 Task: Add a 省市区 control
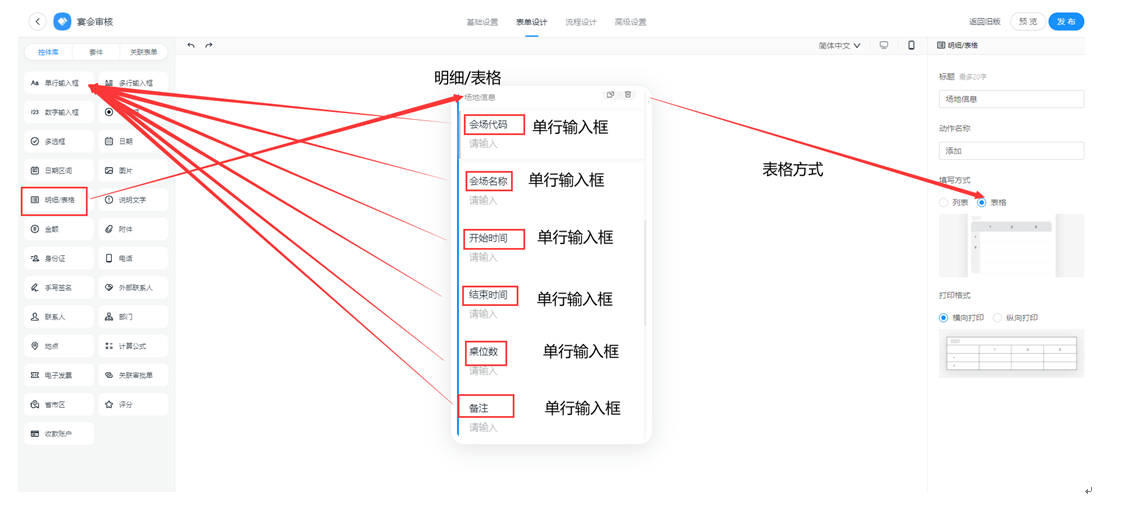coord(59,404)
